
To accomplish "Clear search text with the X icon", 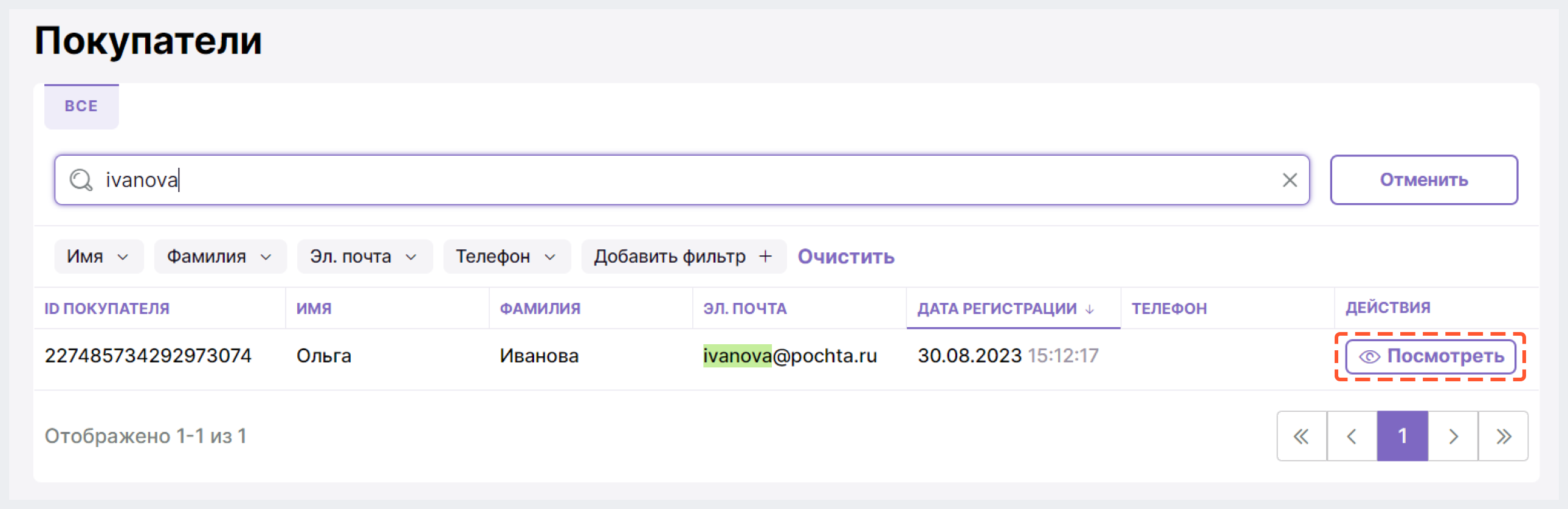I will coord(1289,180).
